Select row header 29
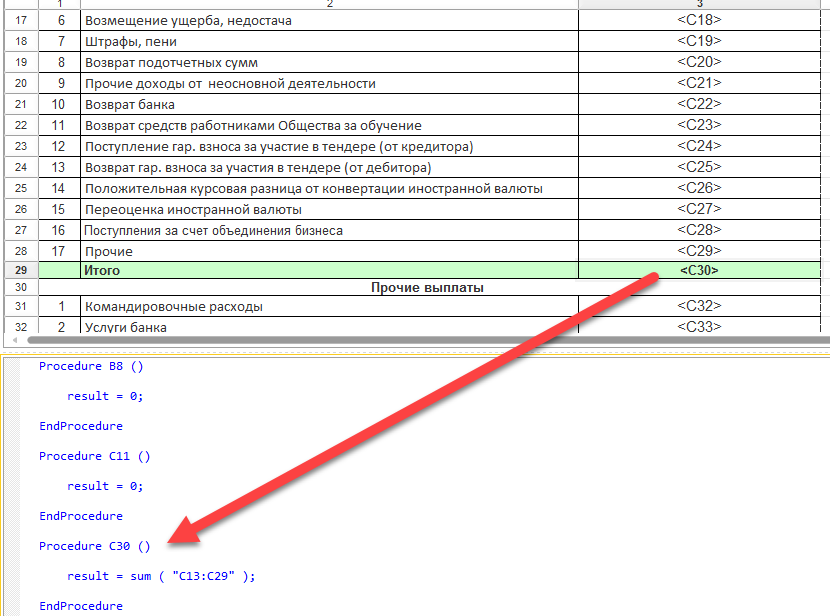 (20, 270)
